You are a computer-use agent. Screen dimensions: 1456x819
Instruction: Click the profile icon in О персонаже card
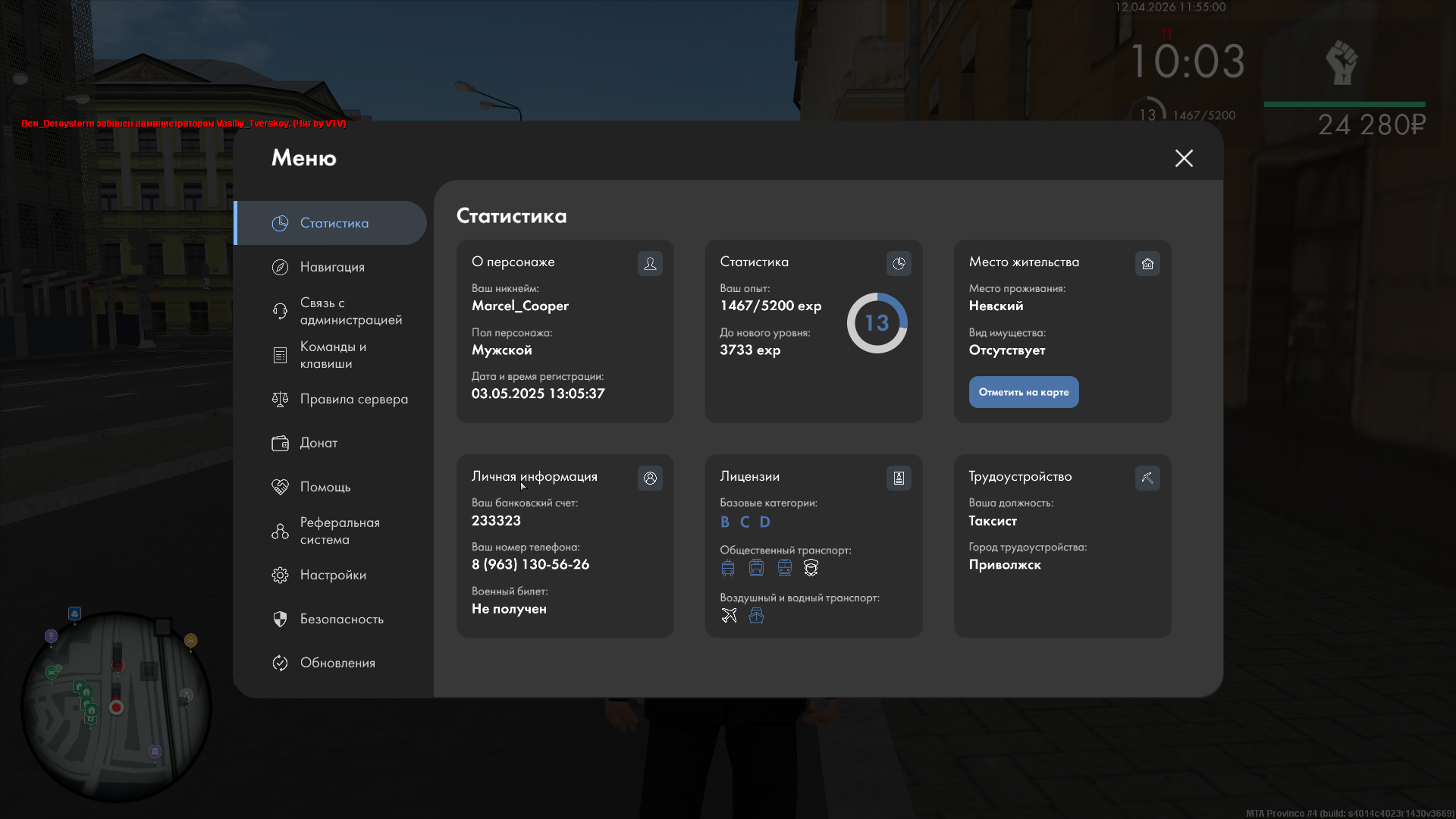coord(650,263)
